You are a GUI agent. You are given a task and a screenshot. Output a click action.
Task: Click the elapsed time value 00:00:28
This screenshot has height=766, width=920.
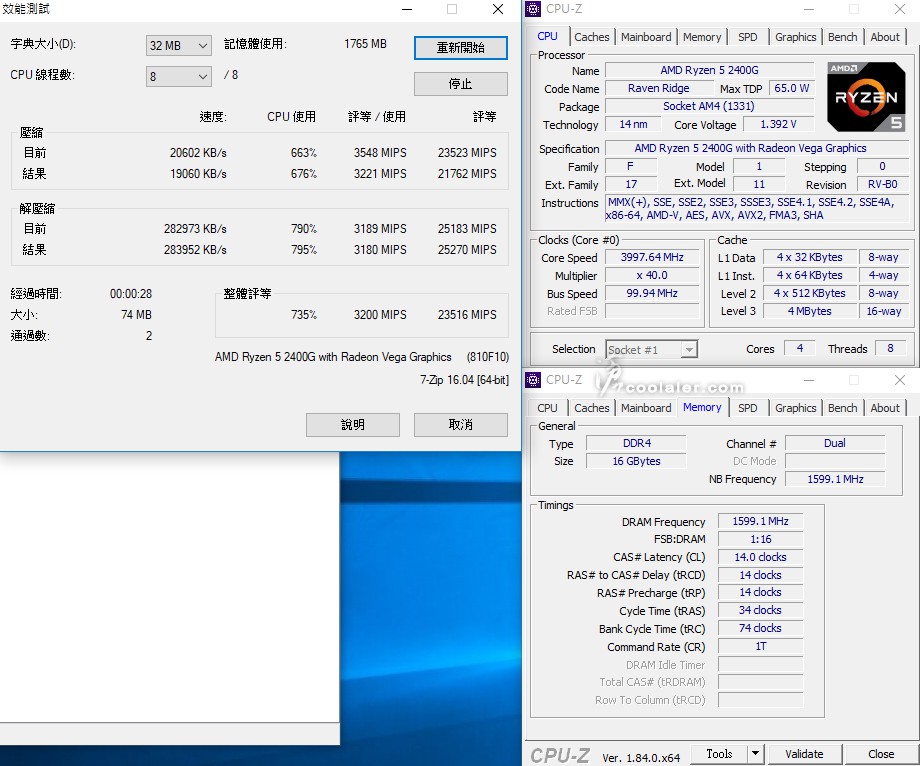[x=131, y=294]
